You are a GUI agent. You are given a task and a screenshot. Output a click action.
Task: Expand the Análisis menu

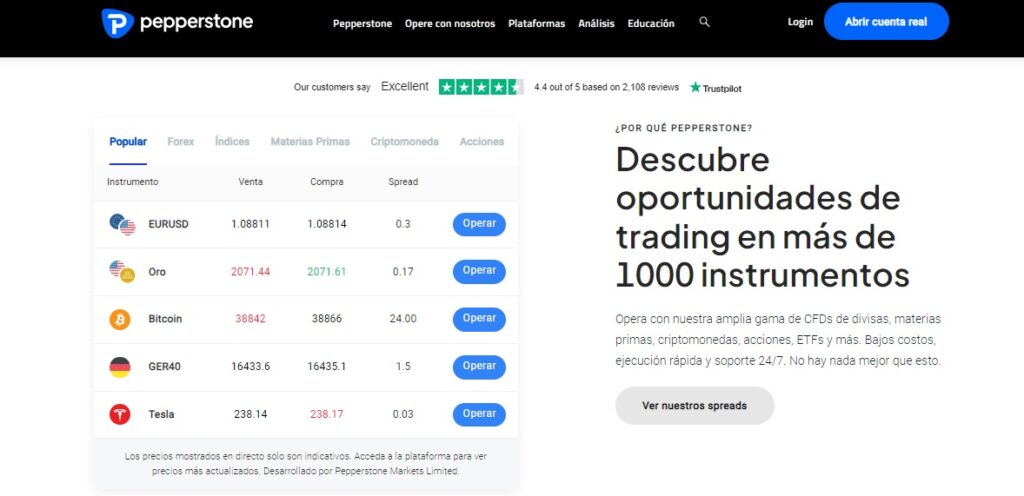pyautogui.click(x=596, y=23)
